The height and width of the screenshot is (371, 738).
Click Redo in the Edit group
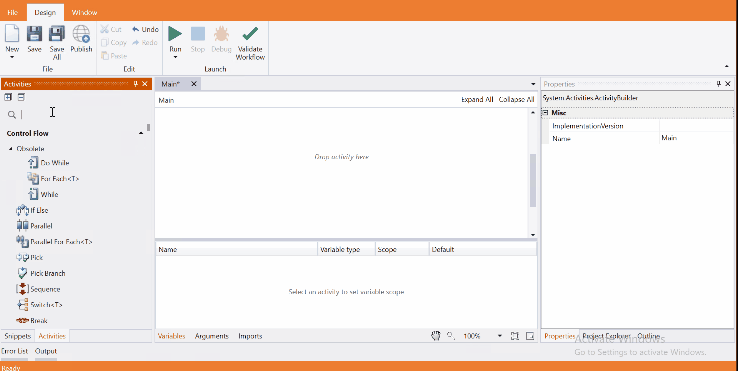144,42
